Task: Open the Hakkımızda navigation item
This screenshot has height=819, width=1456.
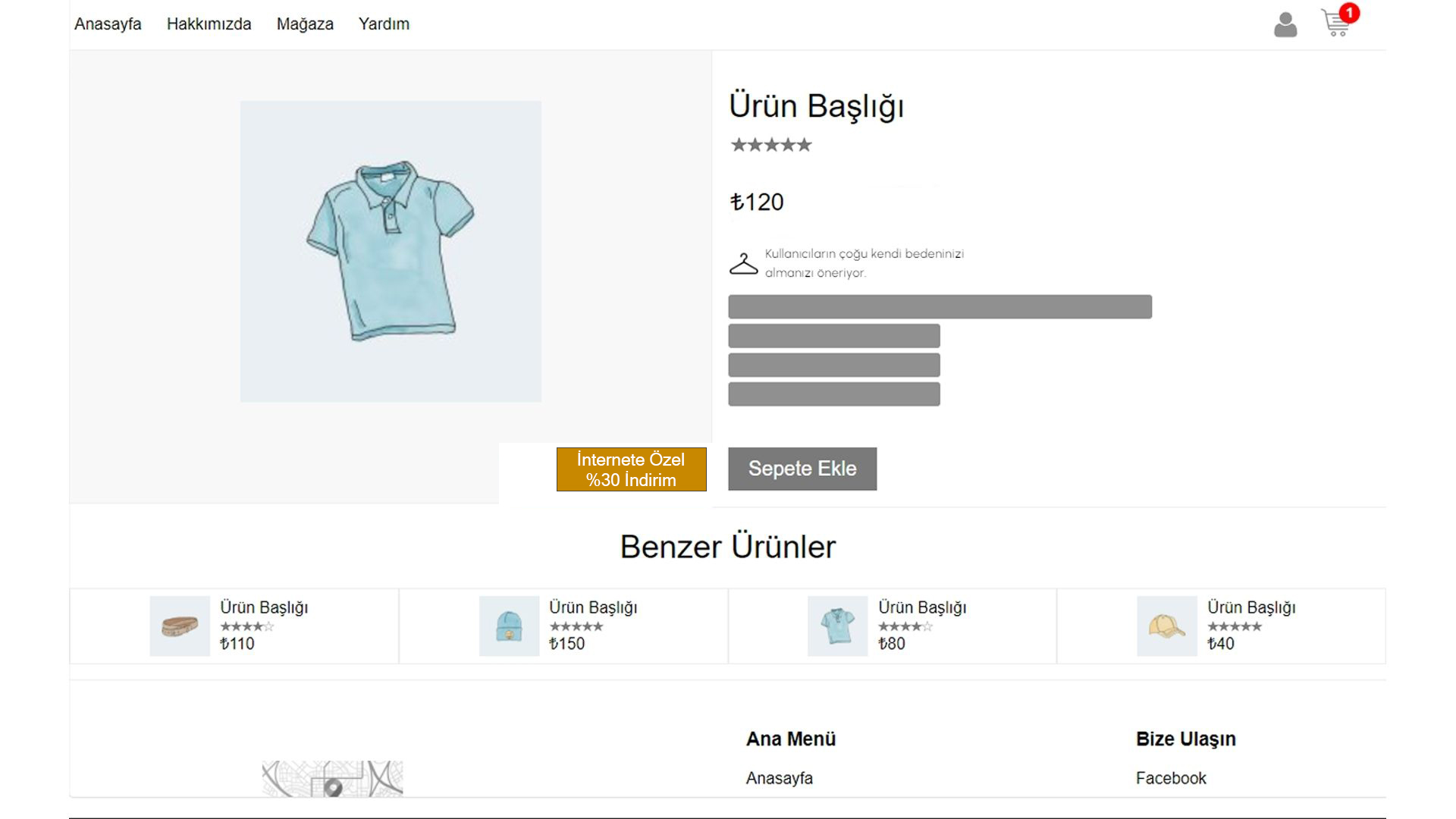Action: [209, 24]
